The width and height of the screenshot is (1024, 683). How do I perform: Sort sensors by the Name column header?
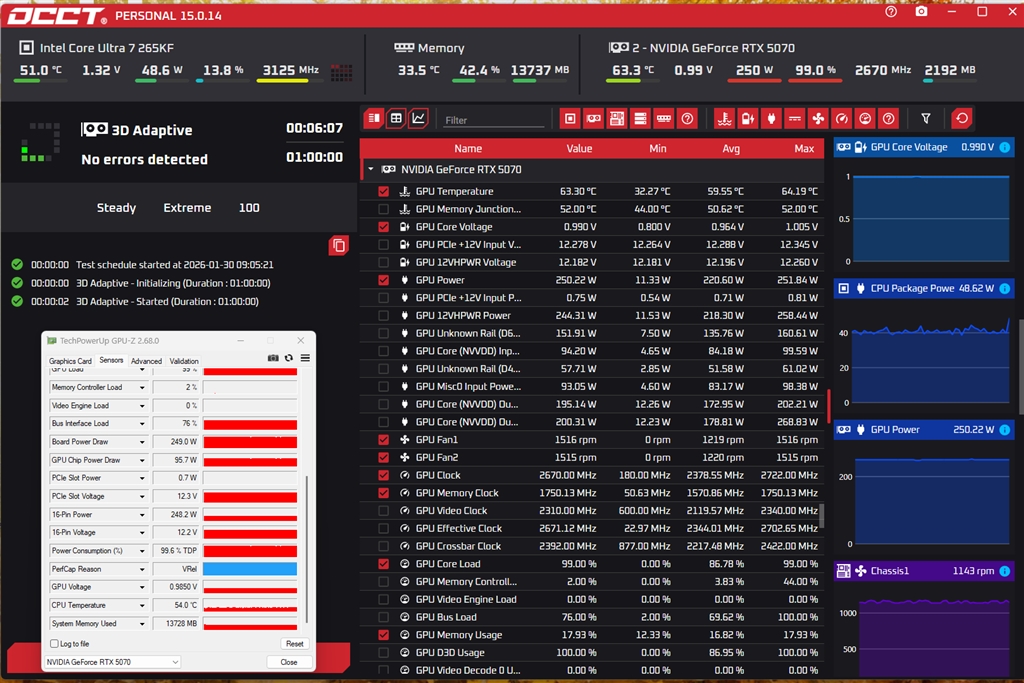click(x=468, y=149)
